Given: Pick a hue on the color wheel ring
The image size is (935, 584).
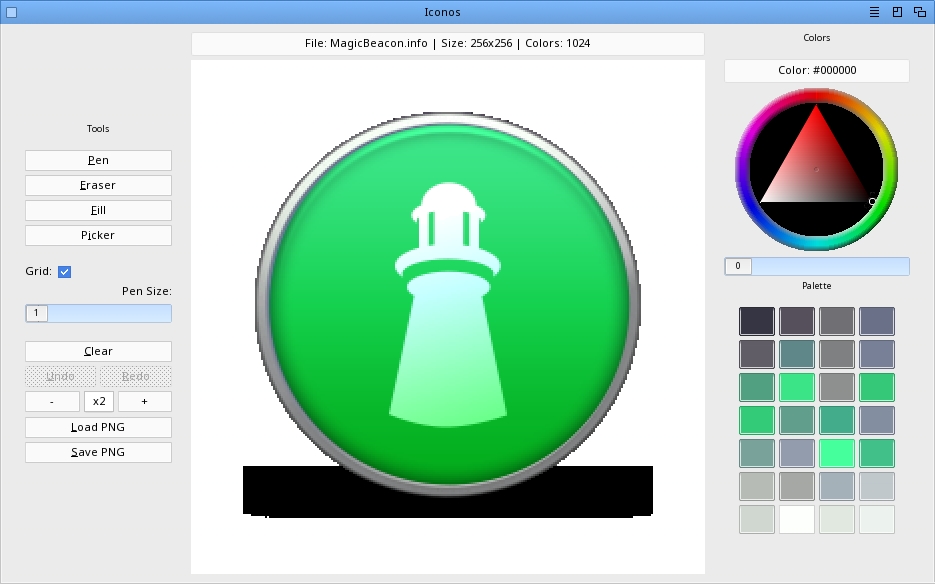Looking at the screenshot, I should coord(816,95).
